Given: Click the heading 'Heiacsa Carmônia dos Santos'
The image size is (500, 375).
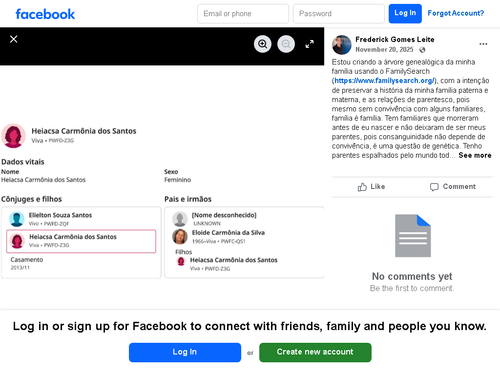Looking at the screenshot, I should (x=84, y=131).
